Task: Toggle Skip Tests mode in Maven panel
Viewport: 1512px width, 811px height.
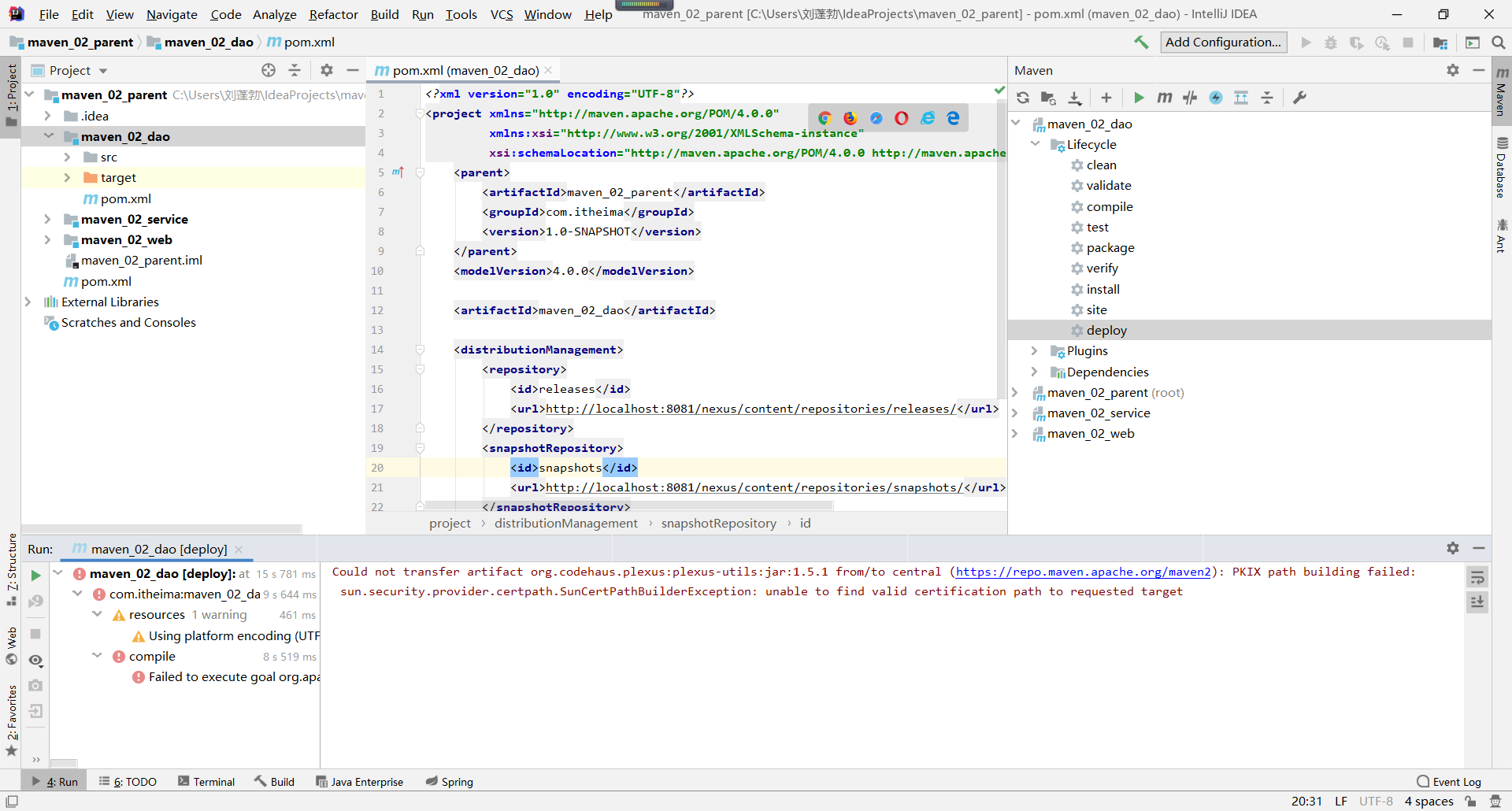Action: [1190, 98]
